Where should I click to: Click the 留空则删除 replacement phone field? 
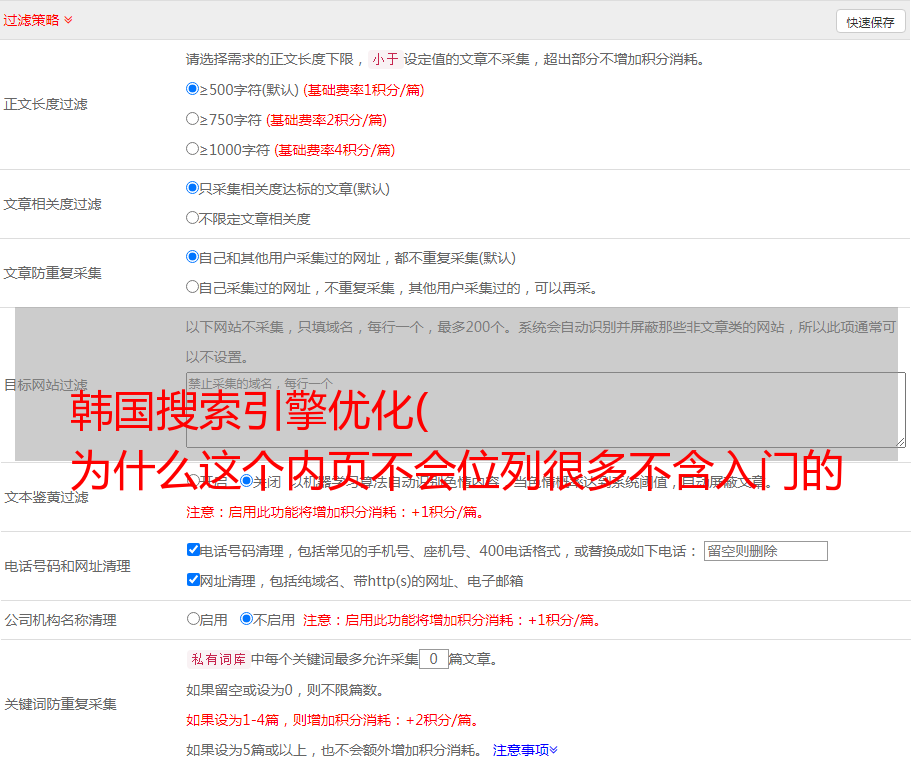[765, 551]
